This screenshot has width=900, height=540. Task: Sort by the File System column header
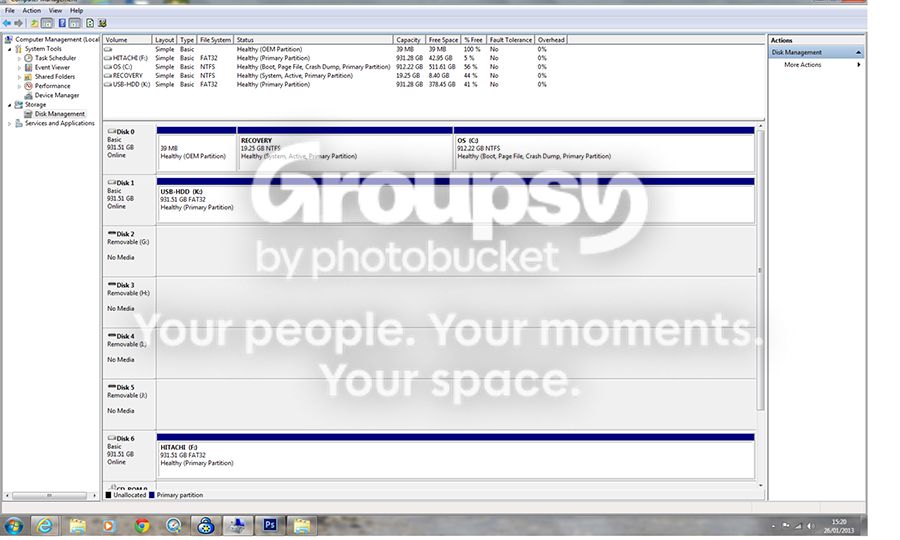(215, 40)
